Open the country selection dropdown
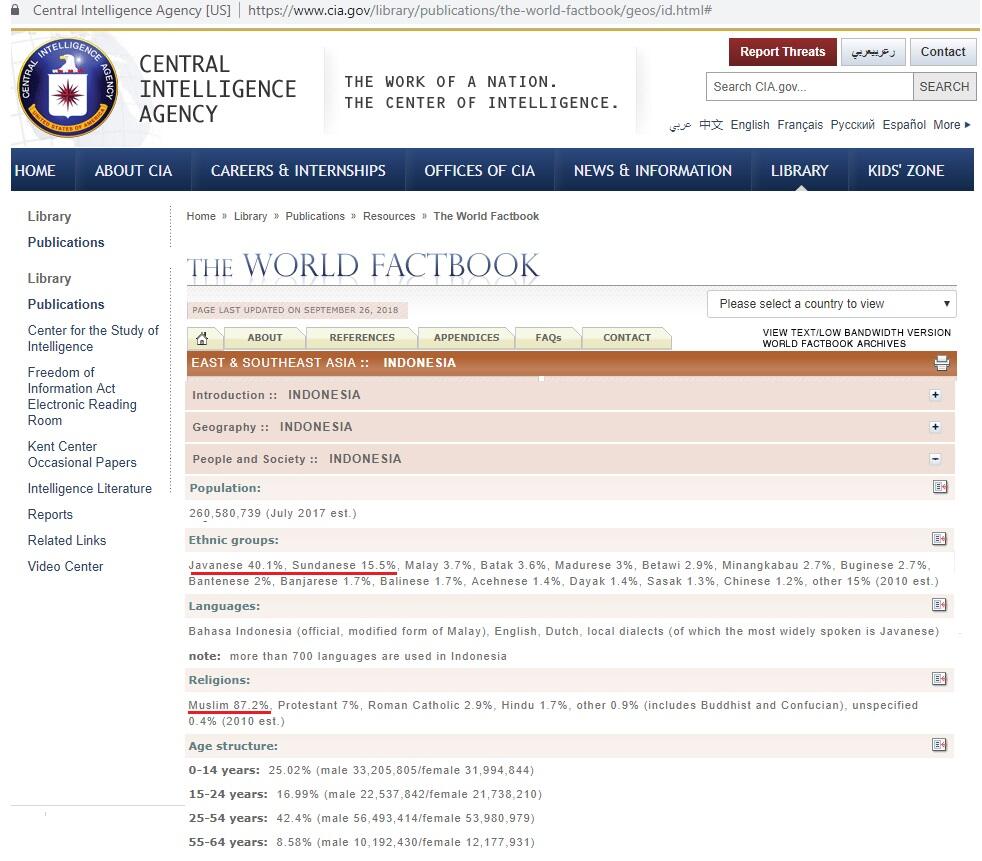This screenshot has width=982, height=861. coord(832,304)
